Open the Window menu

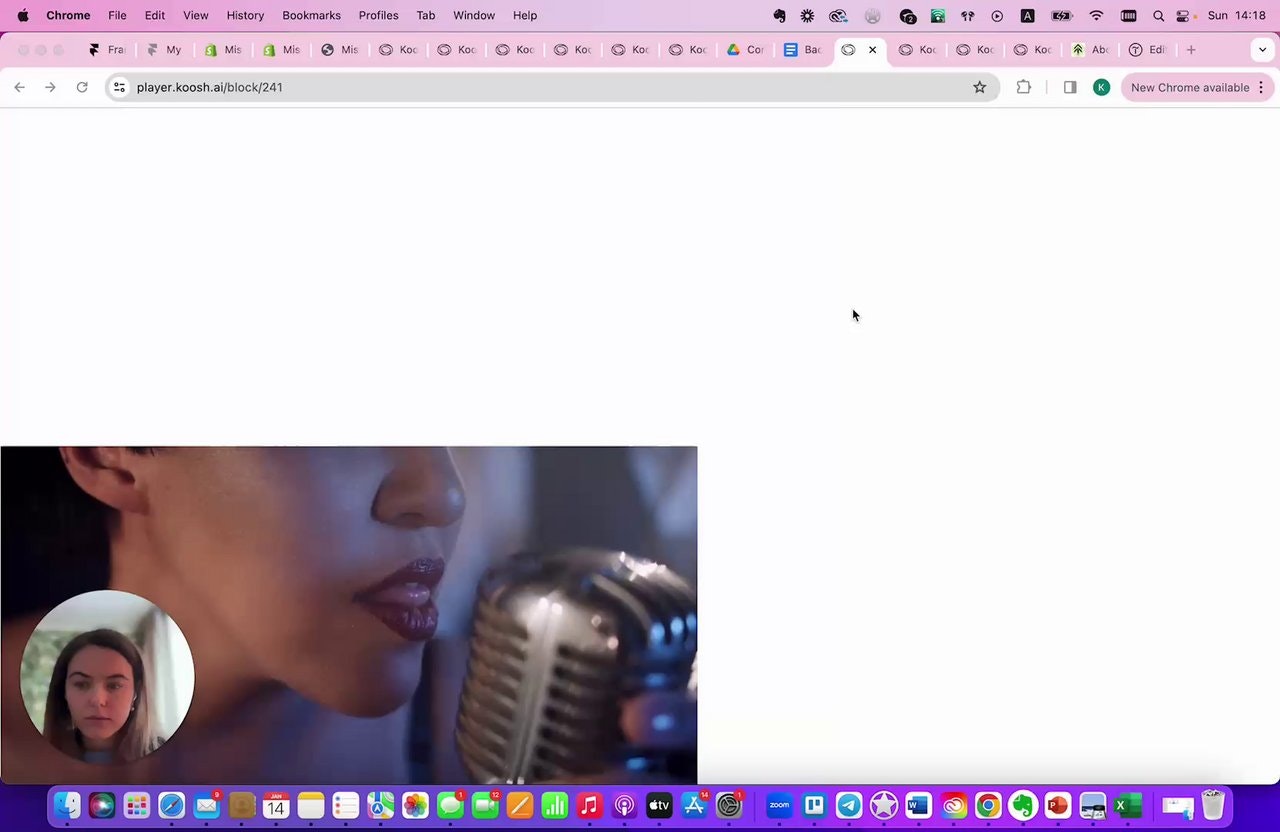(x=474, y=15)
